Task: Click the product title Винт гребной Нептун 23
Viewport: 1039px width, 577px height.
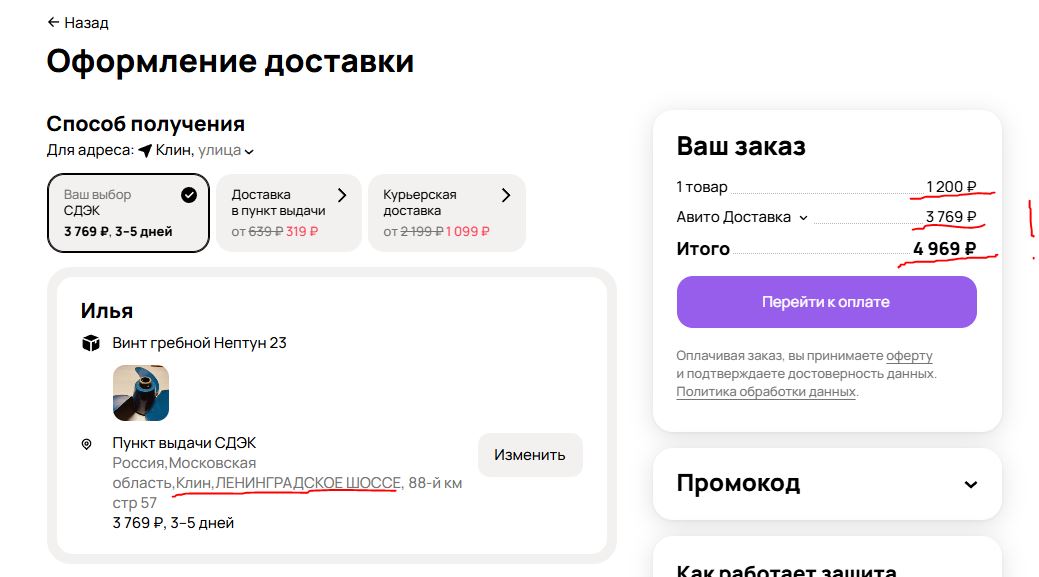Action: 199,343
